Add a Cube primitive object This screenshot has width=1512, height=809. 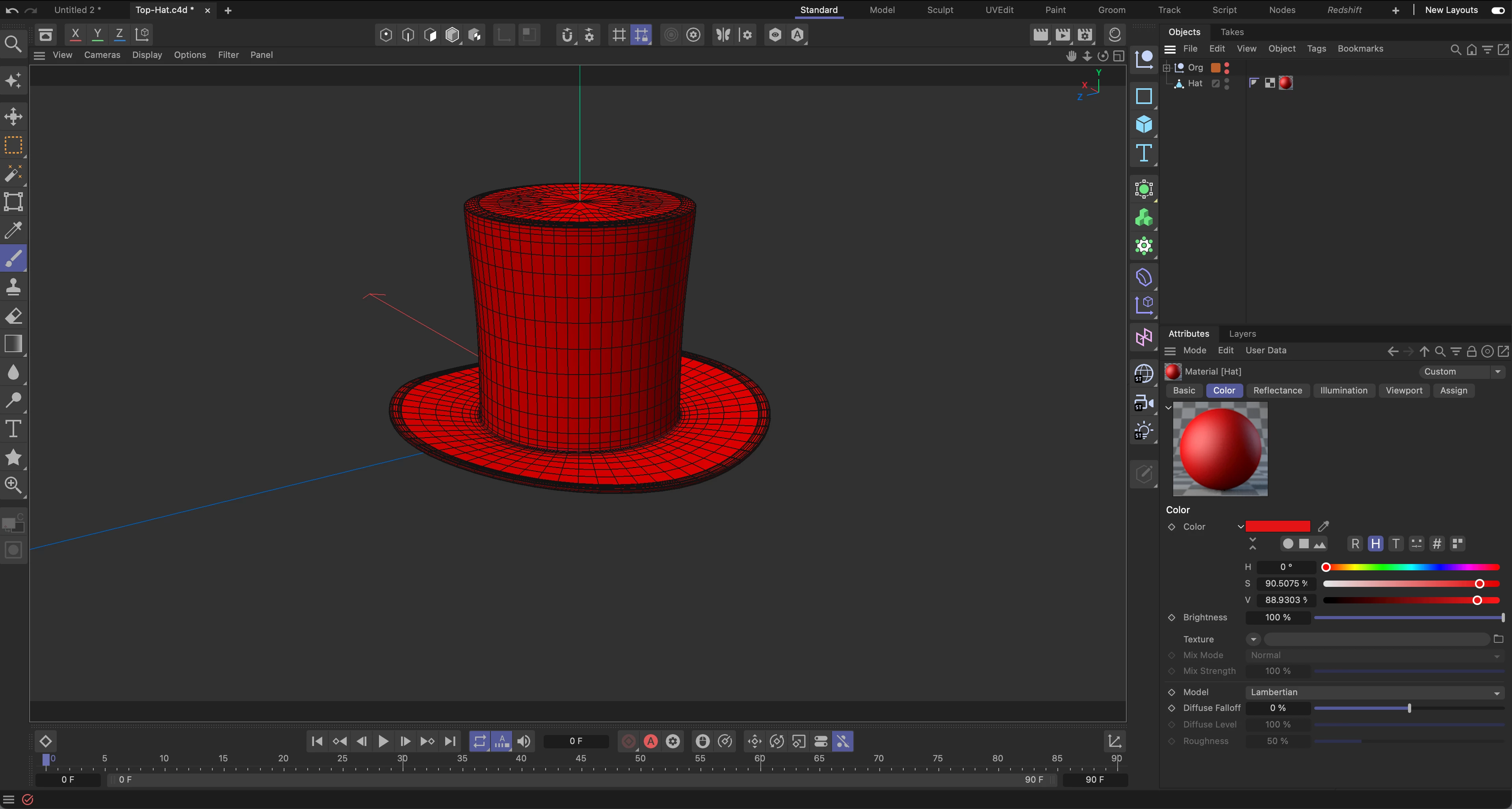(x=1143, y=124)
